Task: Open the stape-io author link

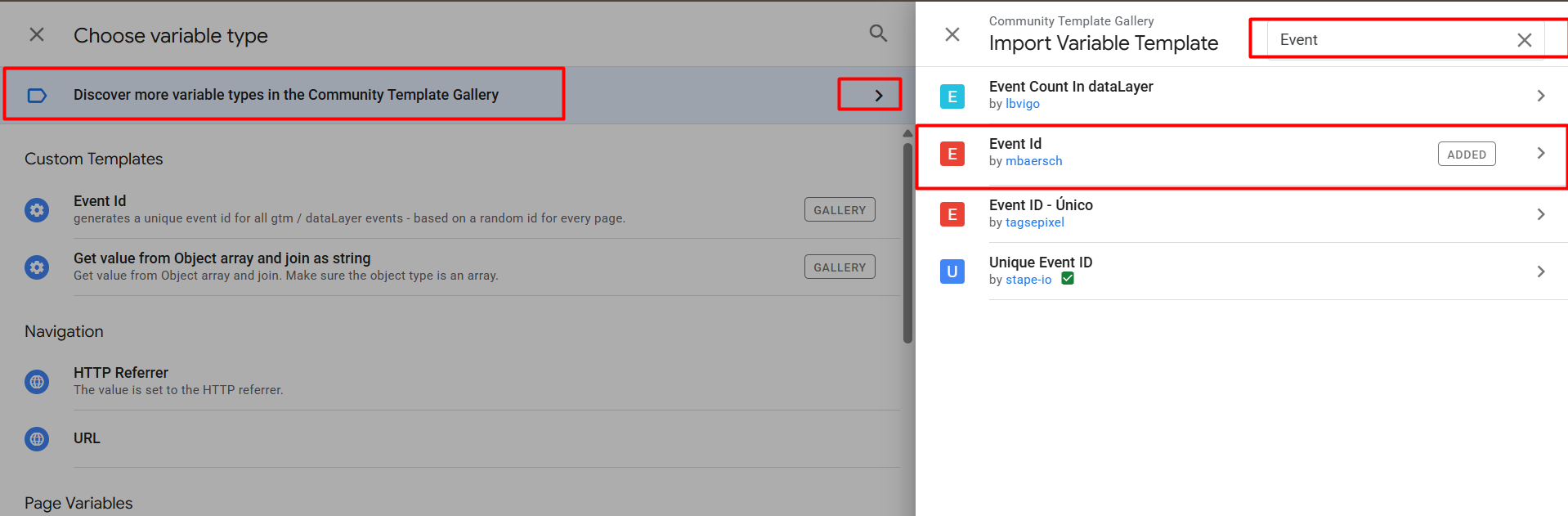Action: click(x=1028, y=280)
